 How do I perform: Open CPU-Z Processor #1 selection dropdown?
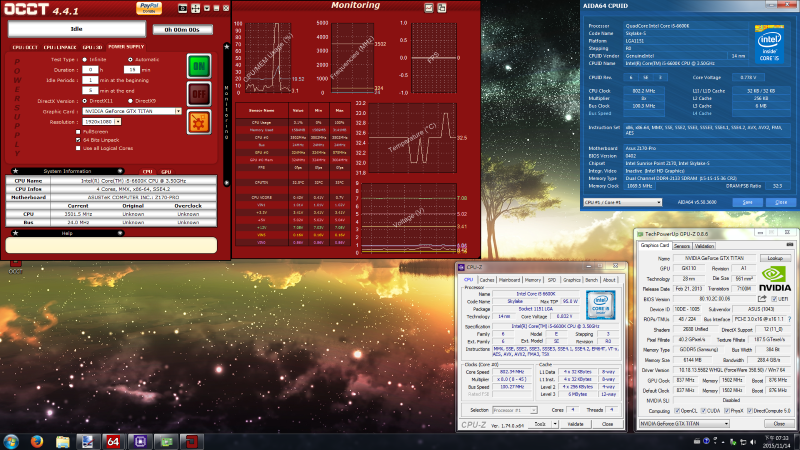[515, 410]
